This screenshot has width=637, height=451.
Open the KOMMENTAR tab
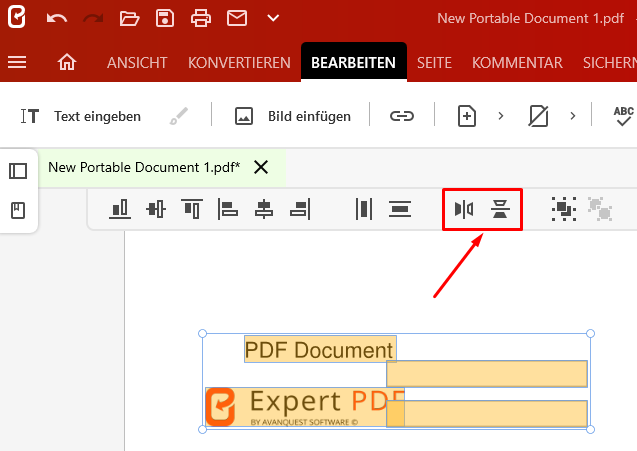click(x=517, y=63)
